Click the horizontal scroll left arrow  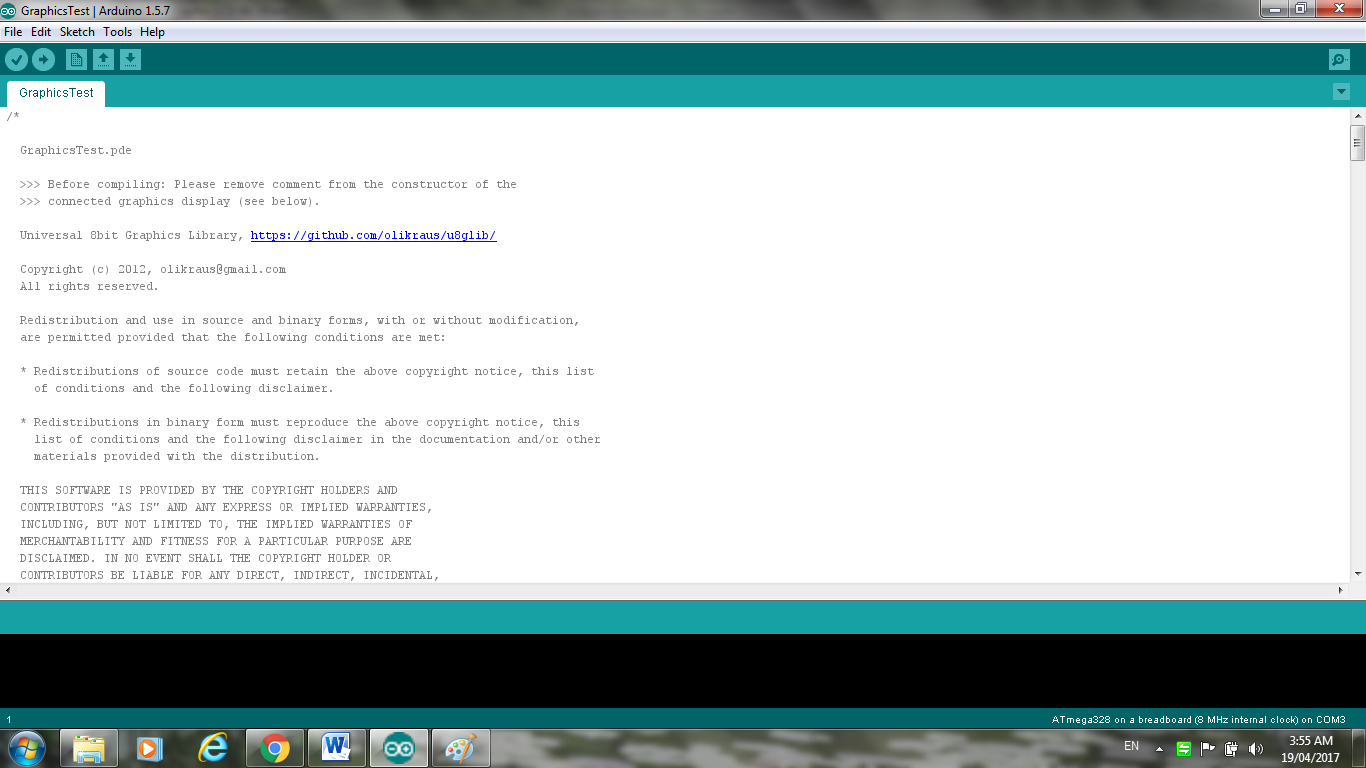point(7,590)
